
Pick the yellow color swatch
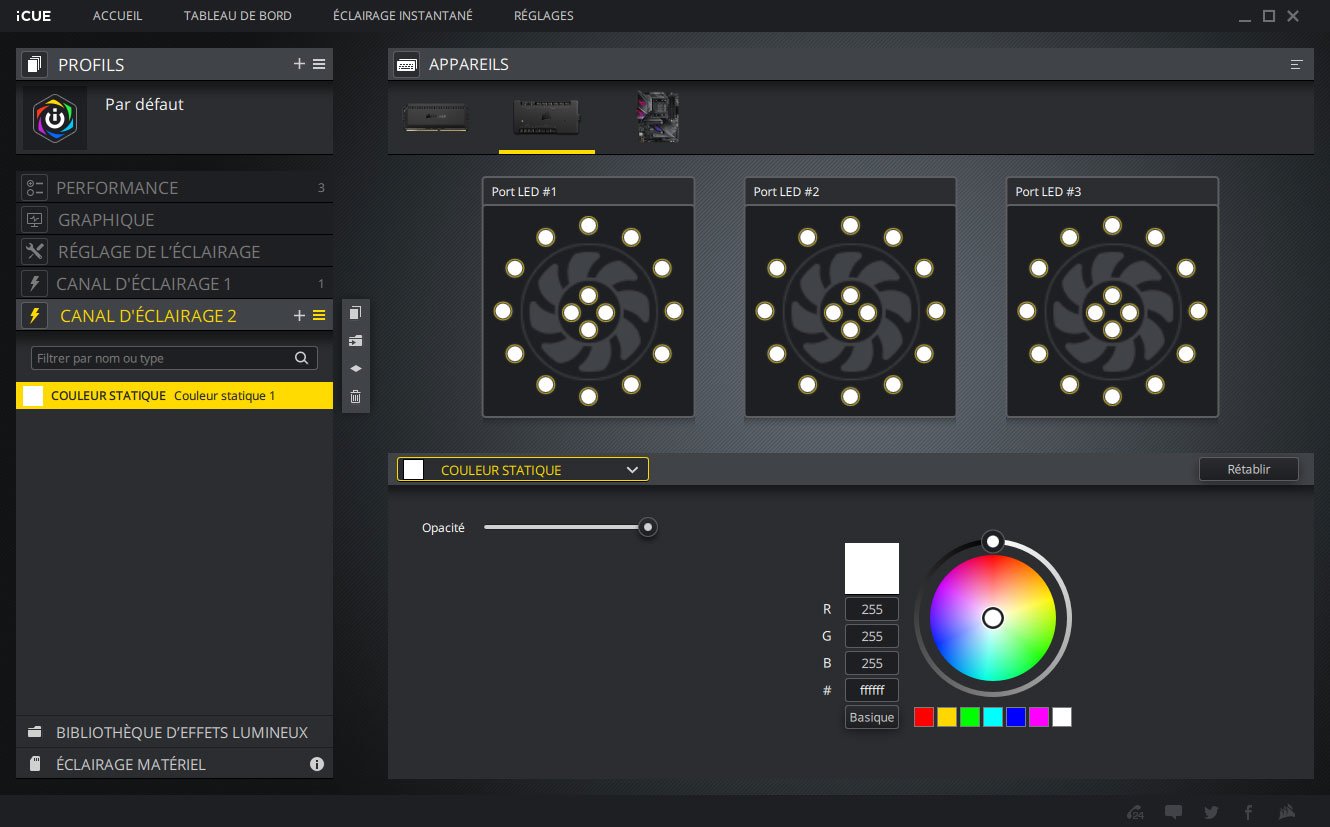click(947, 717)
